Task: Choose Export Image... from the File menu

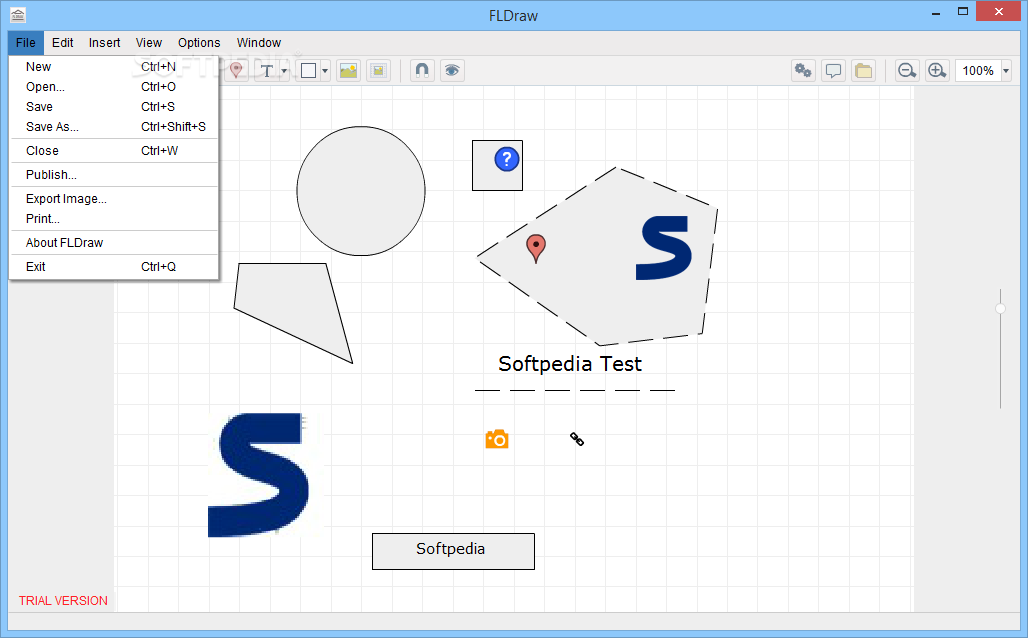Action: coord(114,199)
